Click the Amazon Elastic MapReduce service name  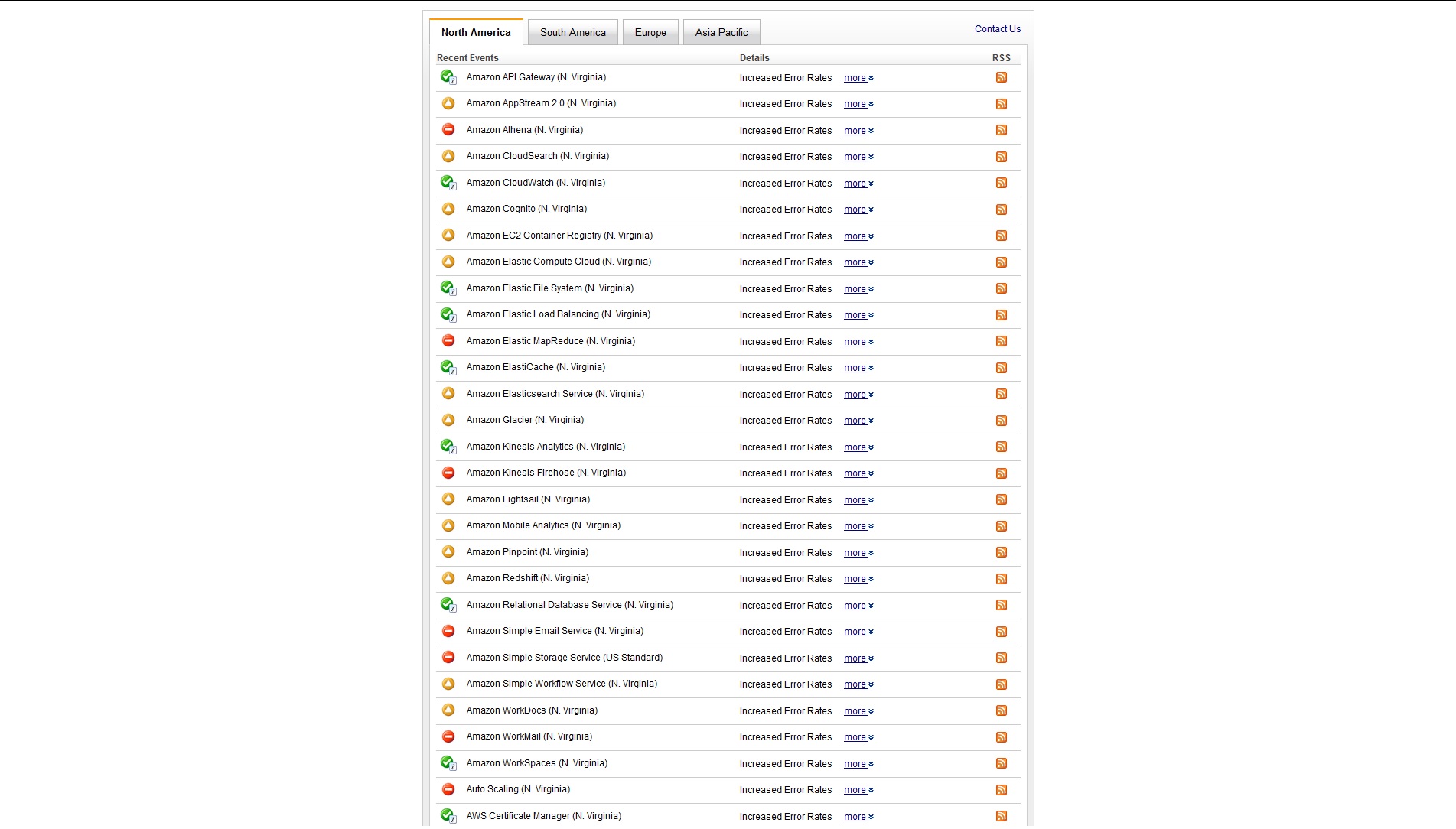pos(551,341)
